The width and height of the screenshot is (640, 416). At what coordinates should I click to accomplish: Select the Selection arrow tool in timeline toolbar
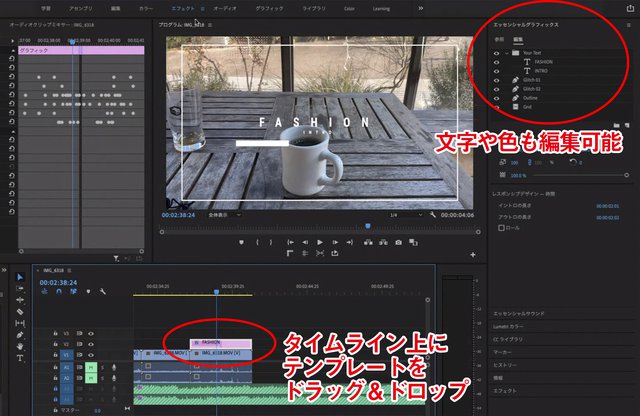[20, 277]
